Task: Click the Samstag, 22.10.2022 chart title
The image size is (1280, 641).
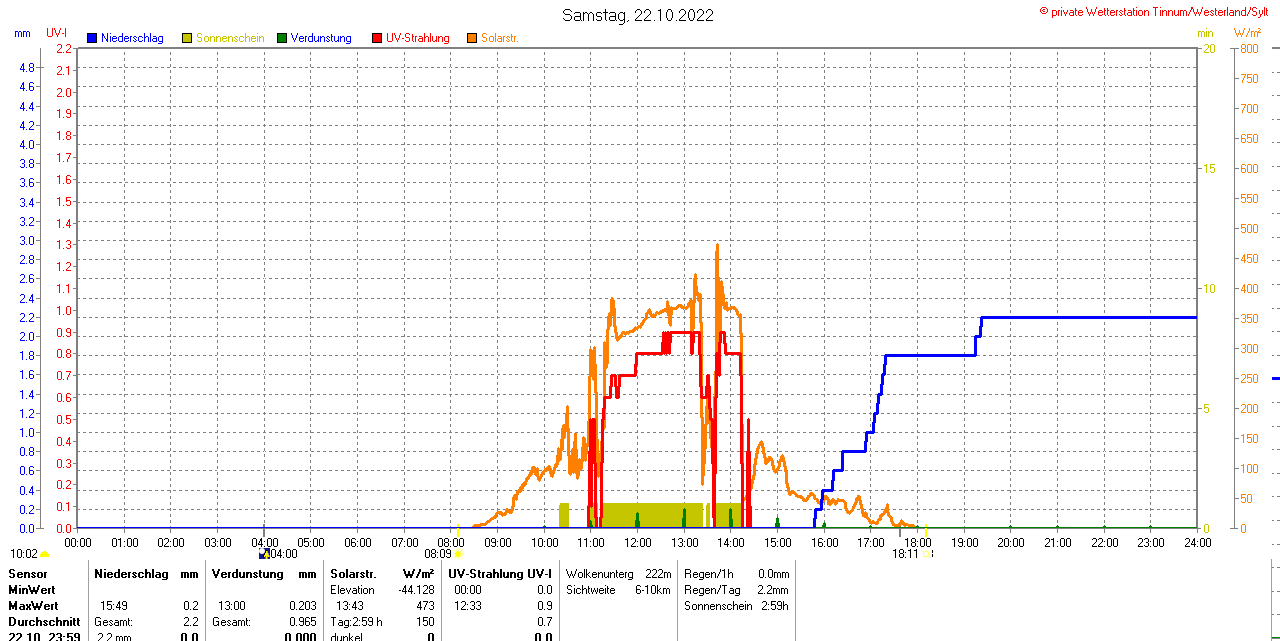Action: point(638,15)
